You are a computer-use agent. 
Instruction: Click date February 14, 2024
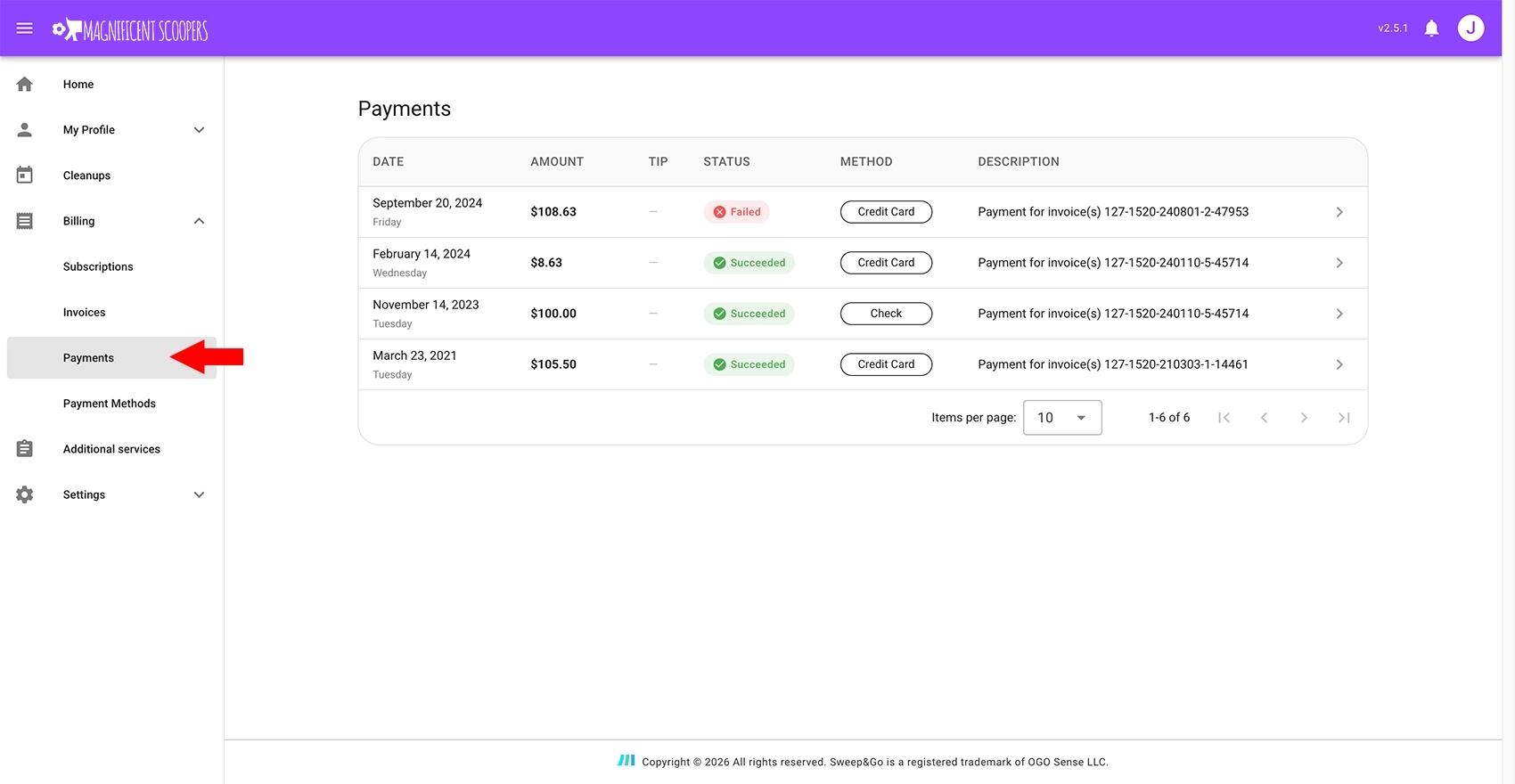click(x=422, y=254)
